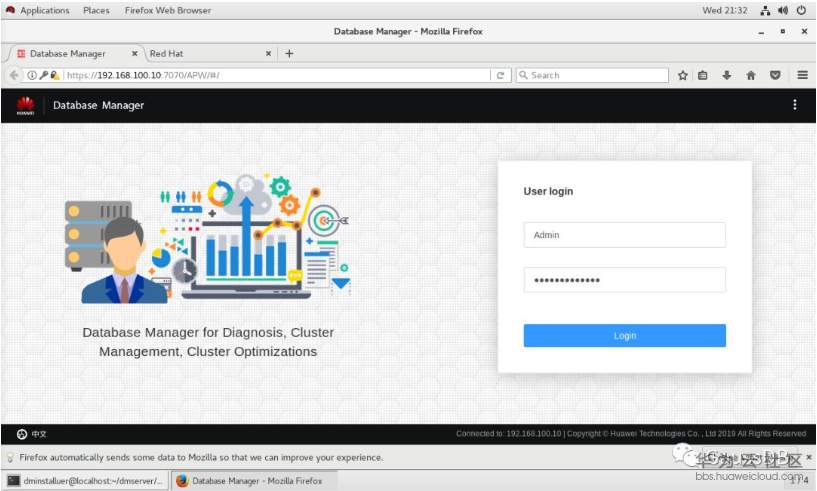Switch to the Database Manager tab
Viewport: 817px width, 491px height.
point(76,53)
